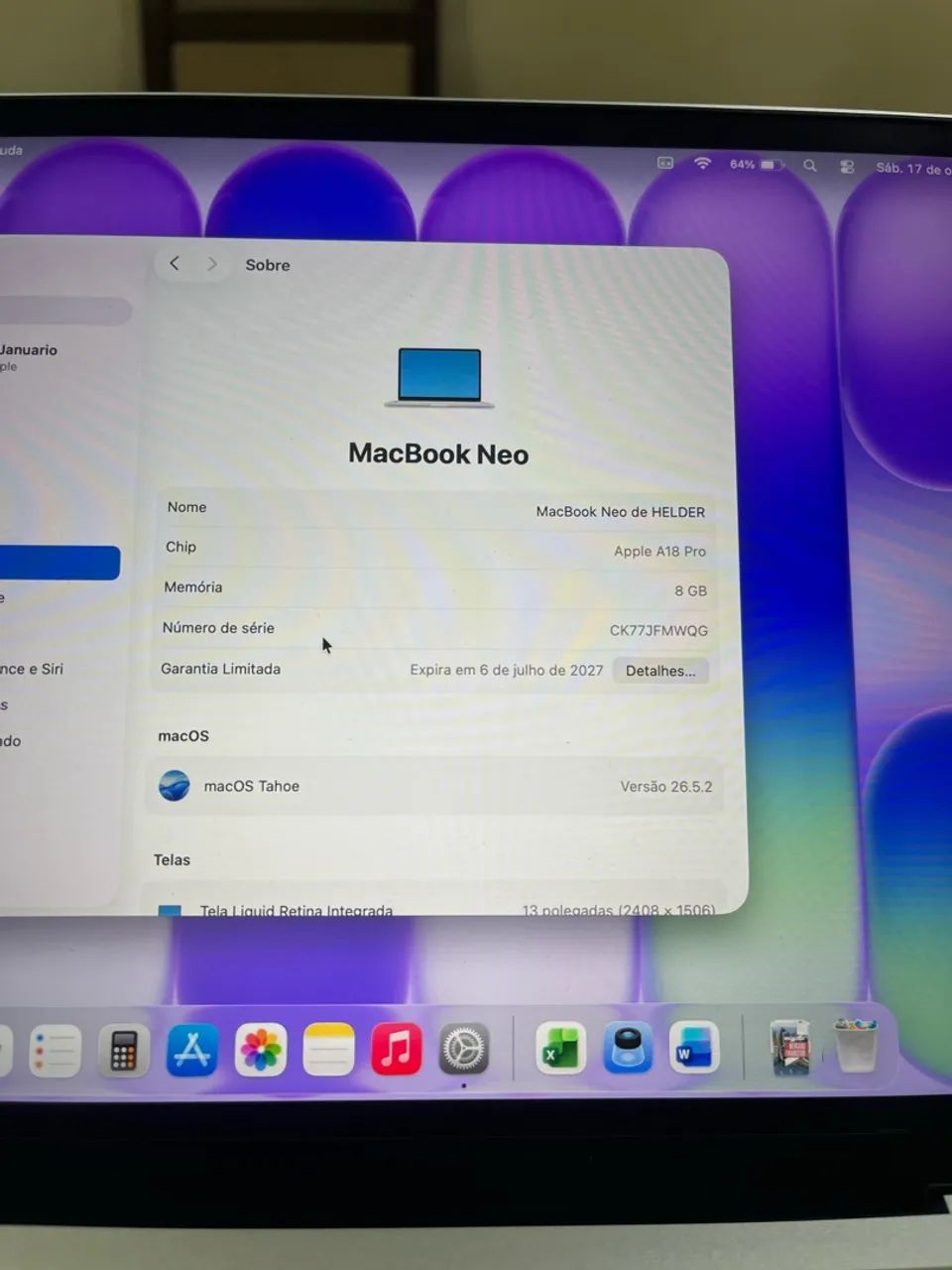Open Calculator from the Dock
This screenshot has width=952, height=1270.
click(x=123, y=1051)
